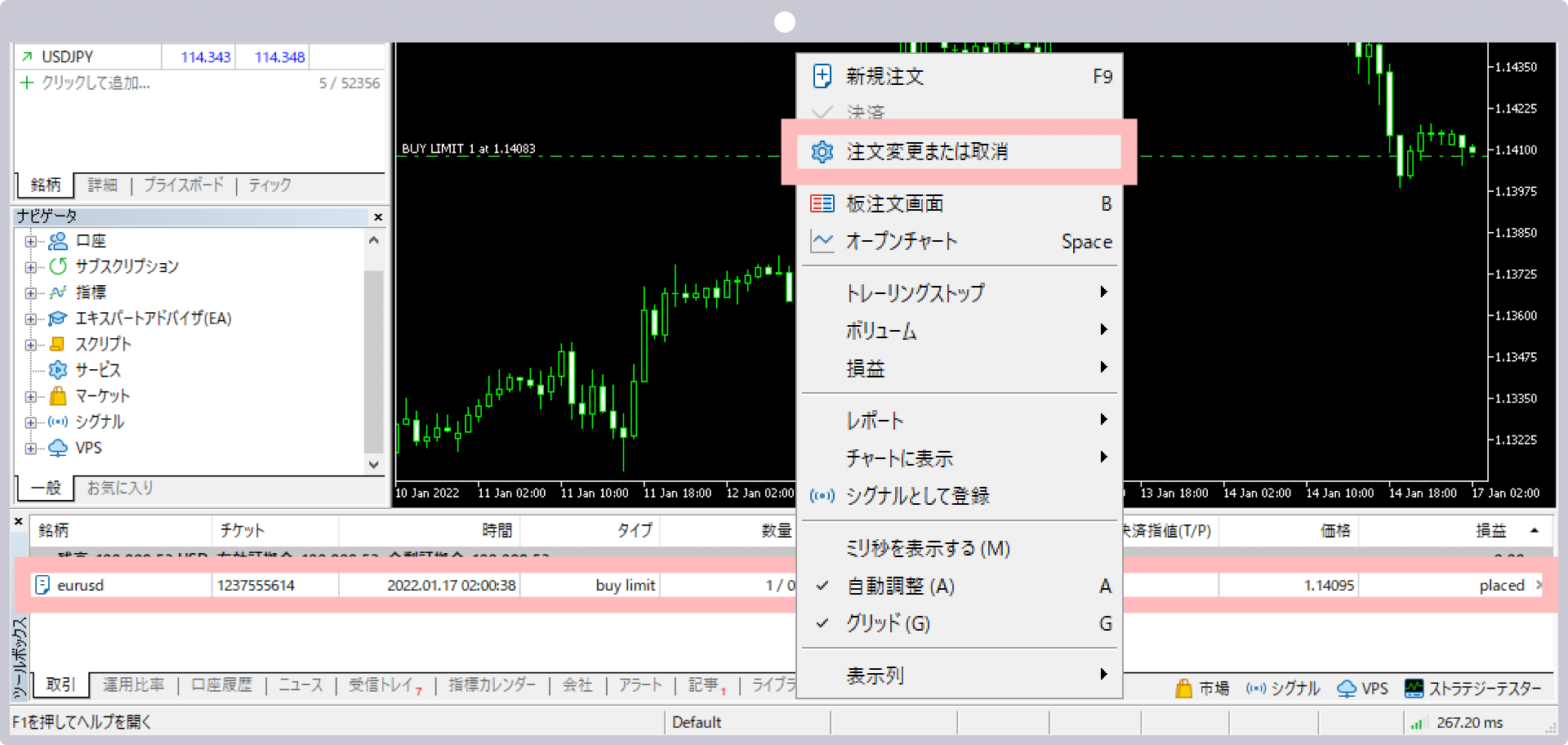
Task: Click the BUY LIMIT 1 at 1.14083 order line label
Action: tap(468, 149)
